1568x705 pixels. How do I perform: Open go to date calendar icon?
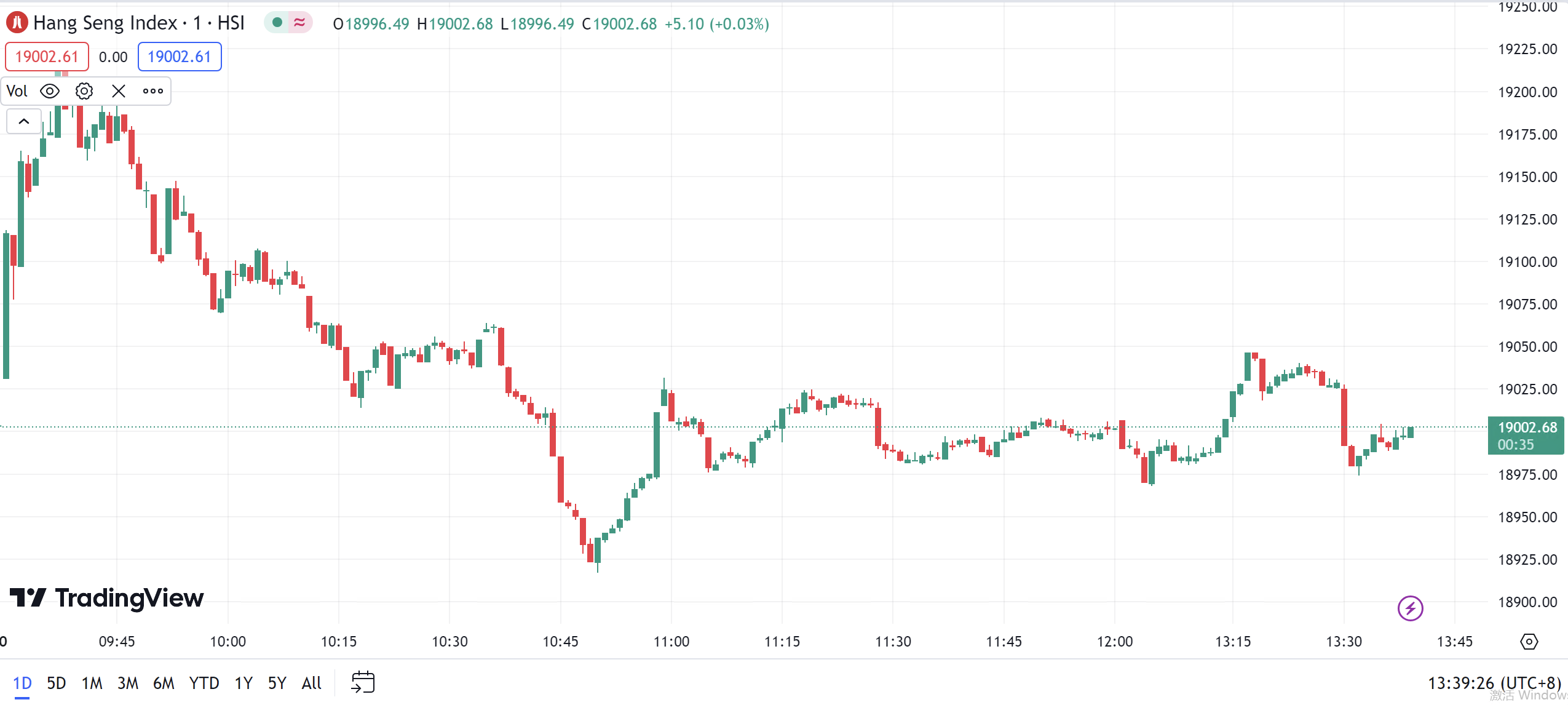click(363, 682)
